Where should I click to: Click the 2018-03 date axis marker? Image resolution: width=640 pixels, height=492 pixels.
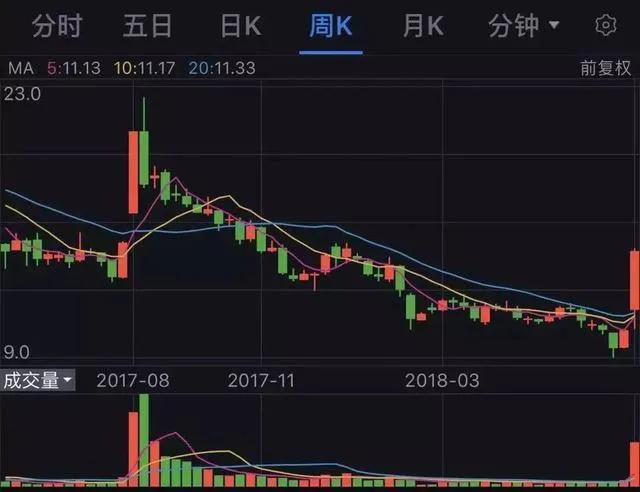[442, 381]
